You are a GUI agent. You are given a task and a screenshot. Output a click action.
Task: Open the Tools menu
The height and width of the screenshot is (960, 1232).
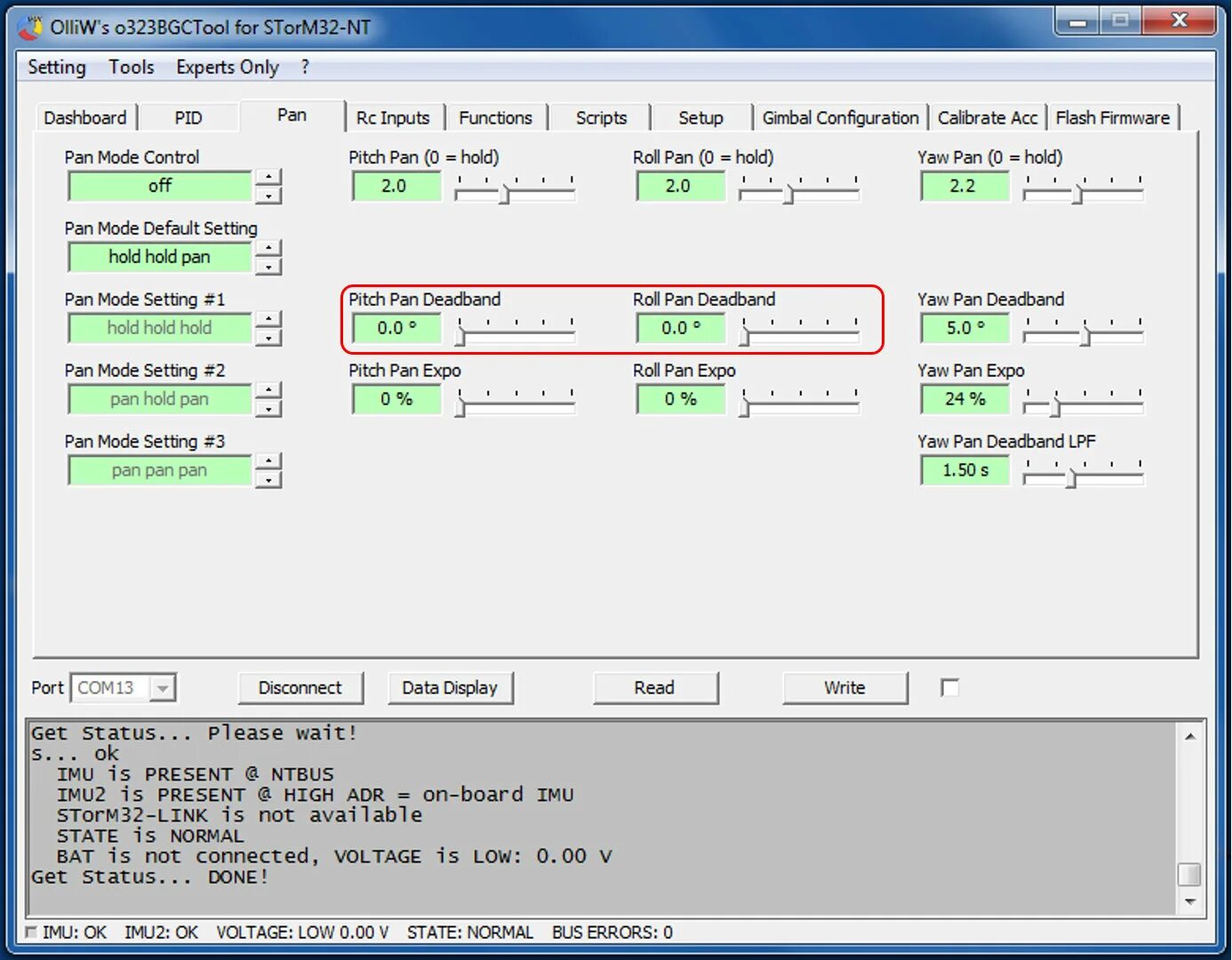132,68
